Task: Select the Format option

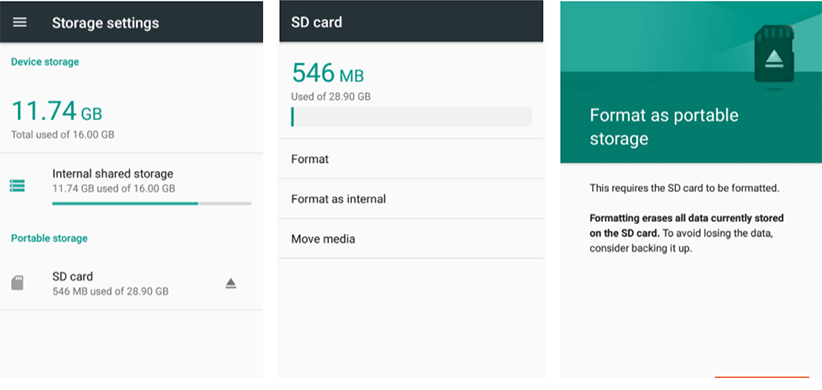Action: pos(411,159)
